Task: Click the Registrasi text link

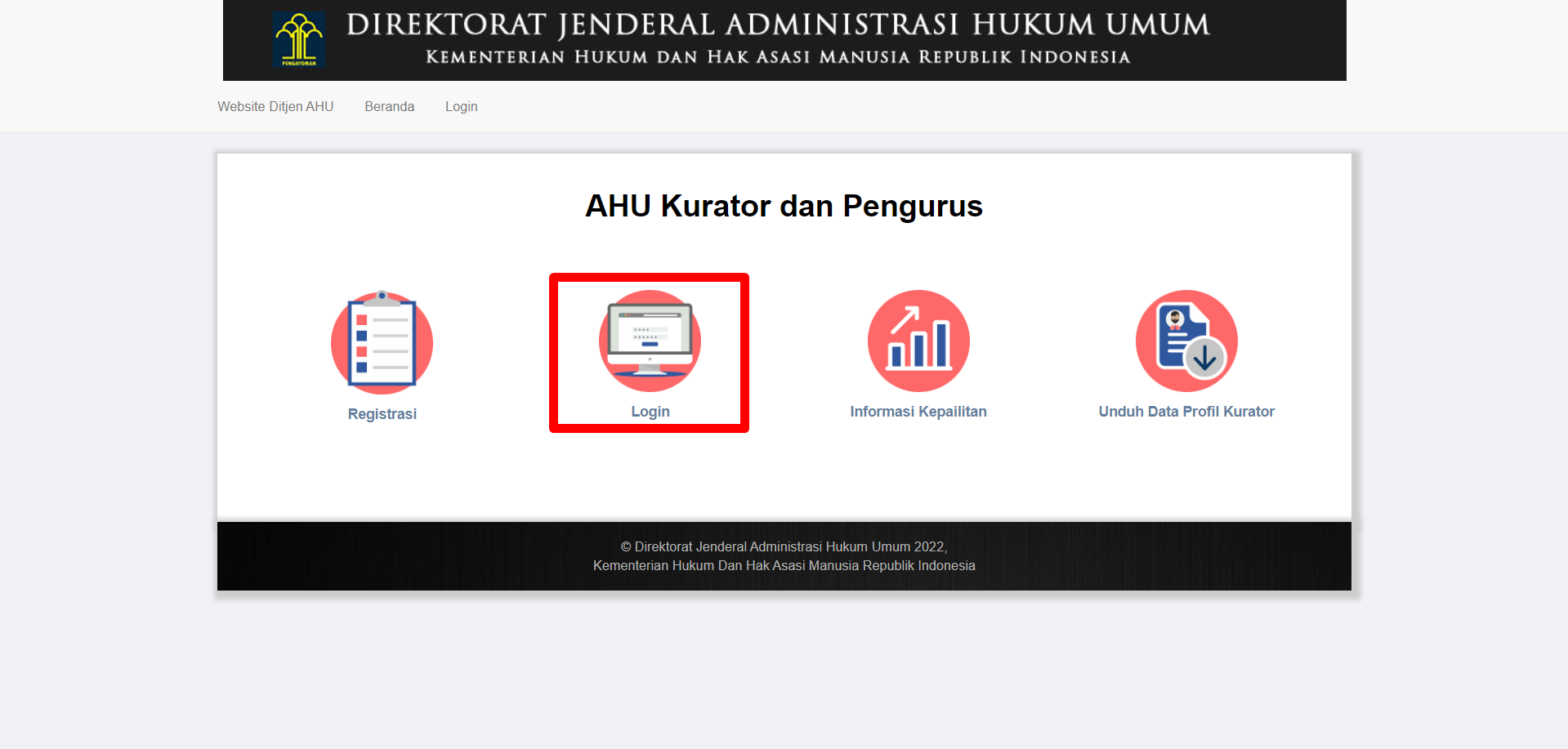Action: [x=382, y=414]
